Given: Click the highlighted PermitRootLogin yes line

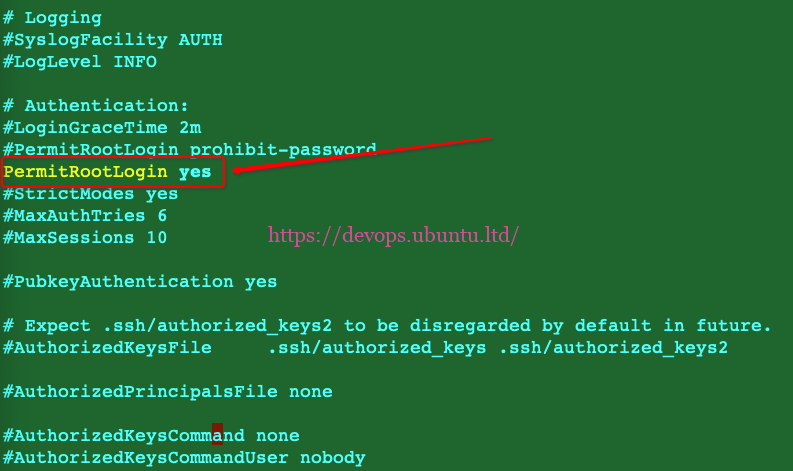Looking at the screenshot, I should [107, 172].
